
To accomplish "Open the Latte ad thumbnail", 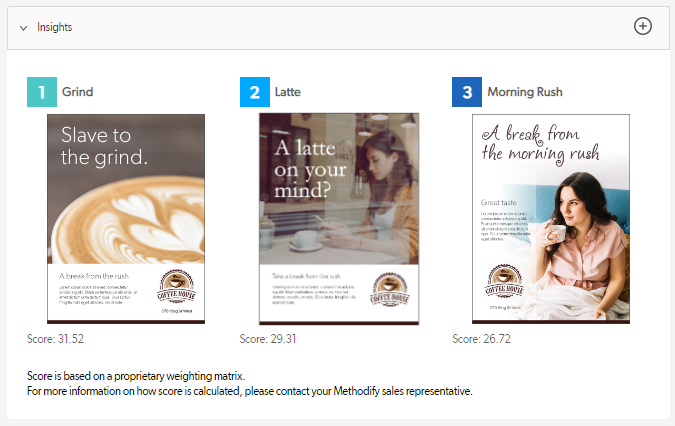I will pyautogui.click(x=339, y=218).
